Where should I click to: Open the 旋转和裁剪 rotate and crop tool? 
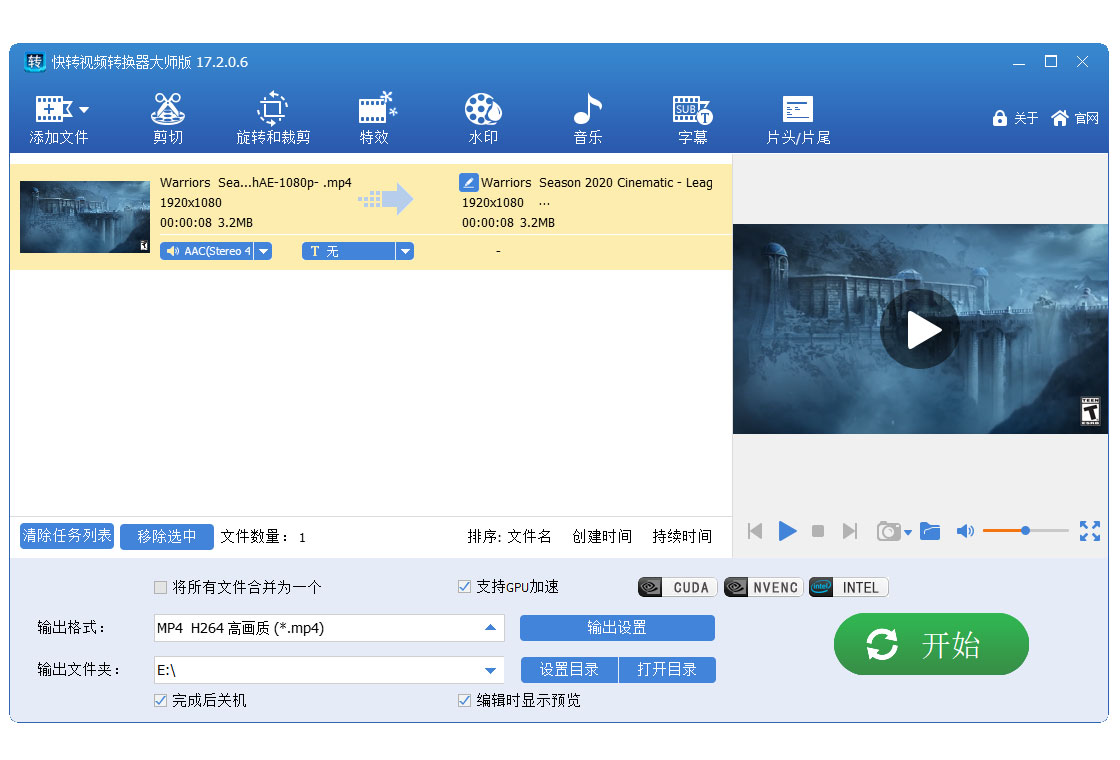click(273, 119)
